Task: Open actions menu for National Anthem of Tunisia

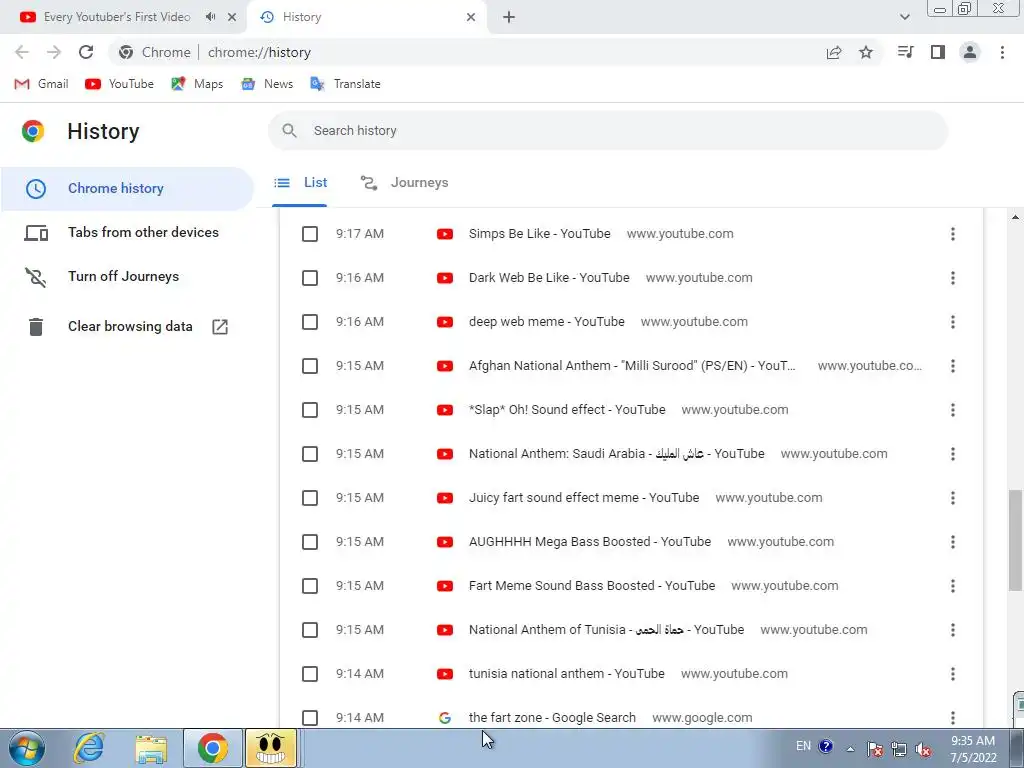Action: pos(953,630)
